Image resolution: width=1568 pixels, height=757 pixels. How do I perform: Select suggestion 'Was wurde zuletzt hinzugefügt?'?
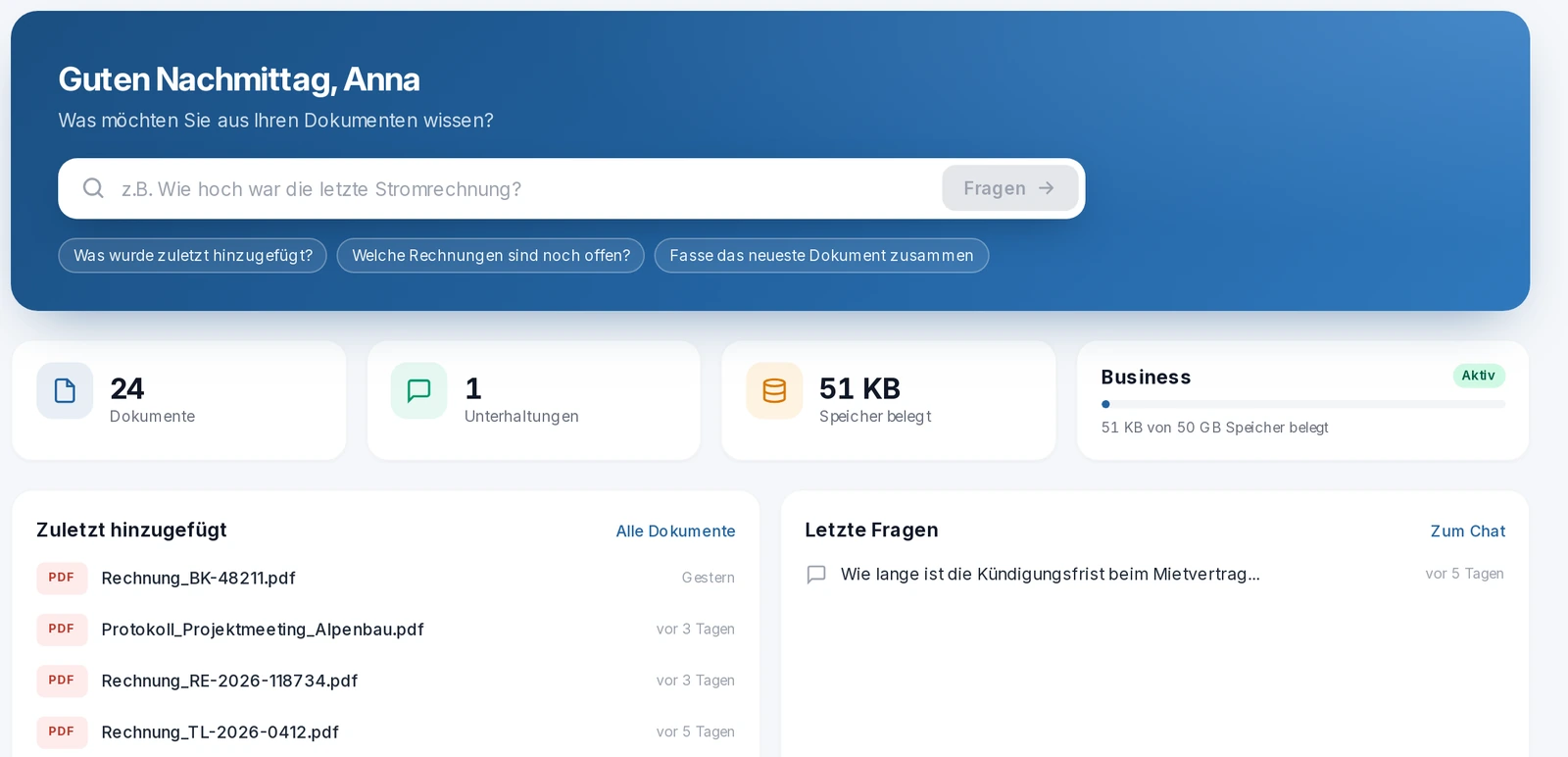(193, 255)
